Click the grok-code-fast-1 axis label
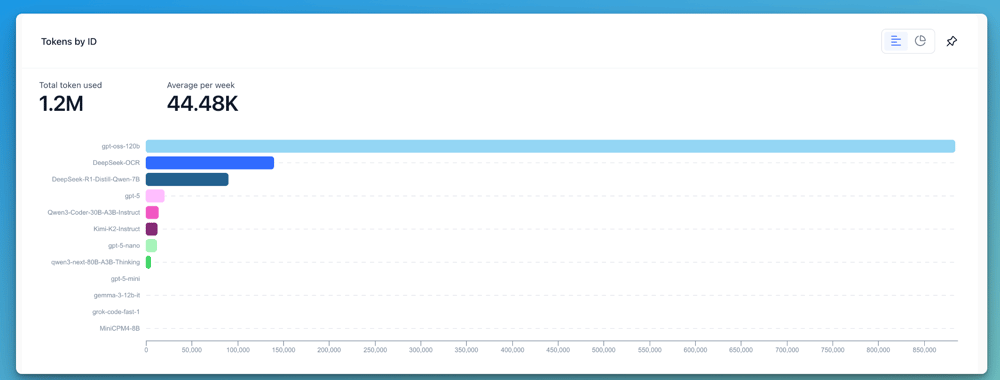This screenshot has height=380, width=1000. click(116, 312)
